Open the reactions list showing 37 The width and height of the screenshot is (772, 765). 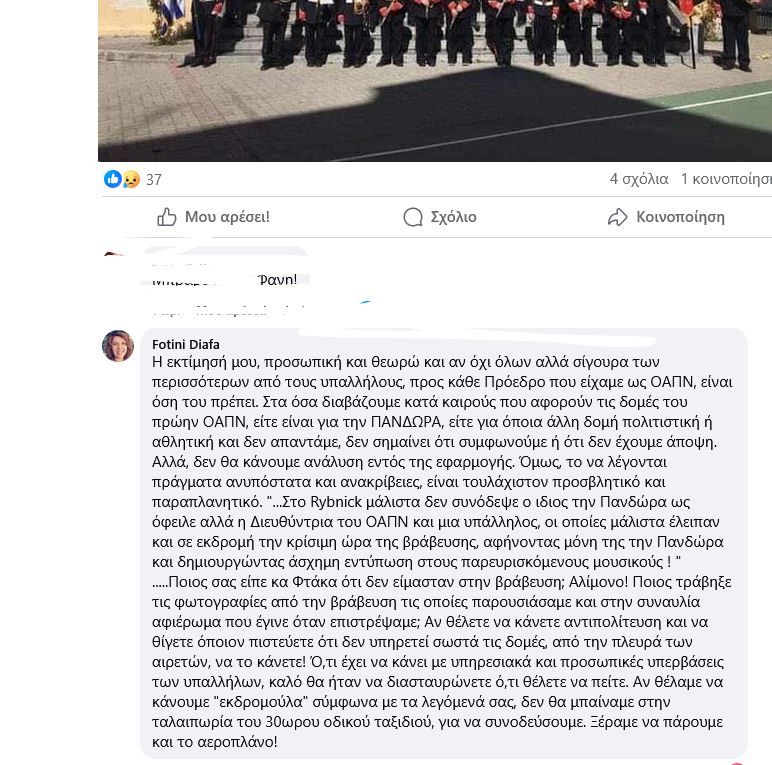(x=154, y=180)
